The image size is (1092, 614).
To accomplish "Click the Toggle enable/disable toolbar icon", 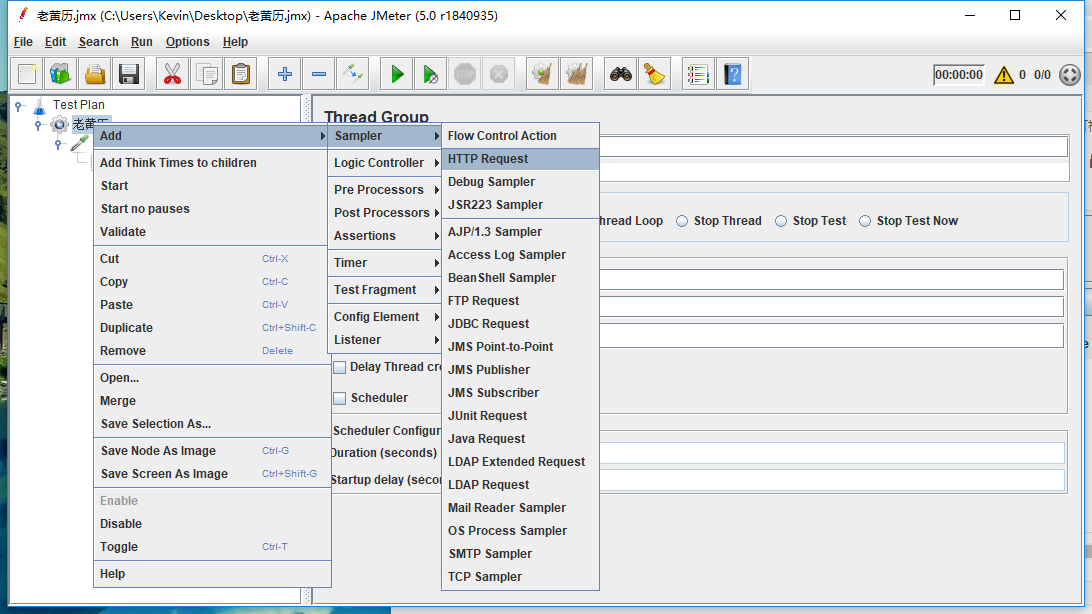I will pos(353,74).
